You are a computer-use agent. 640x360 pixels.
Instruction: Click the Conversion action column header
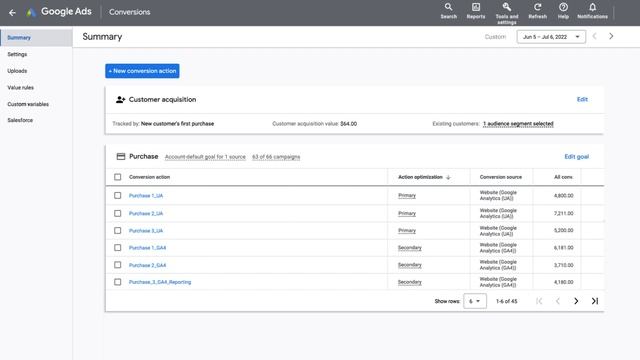pos(149,177)
